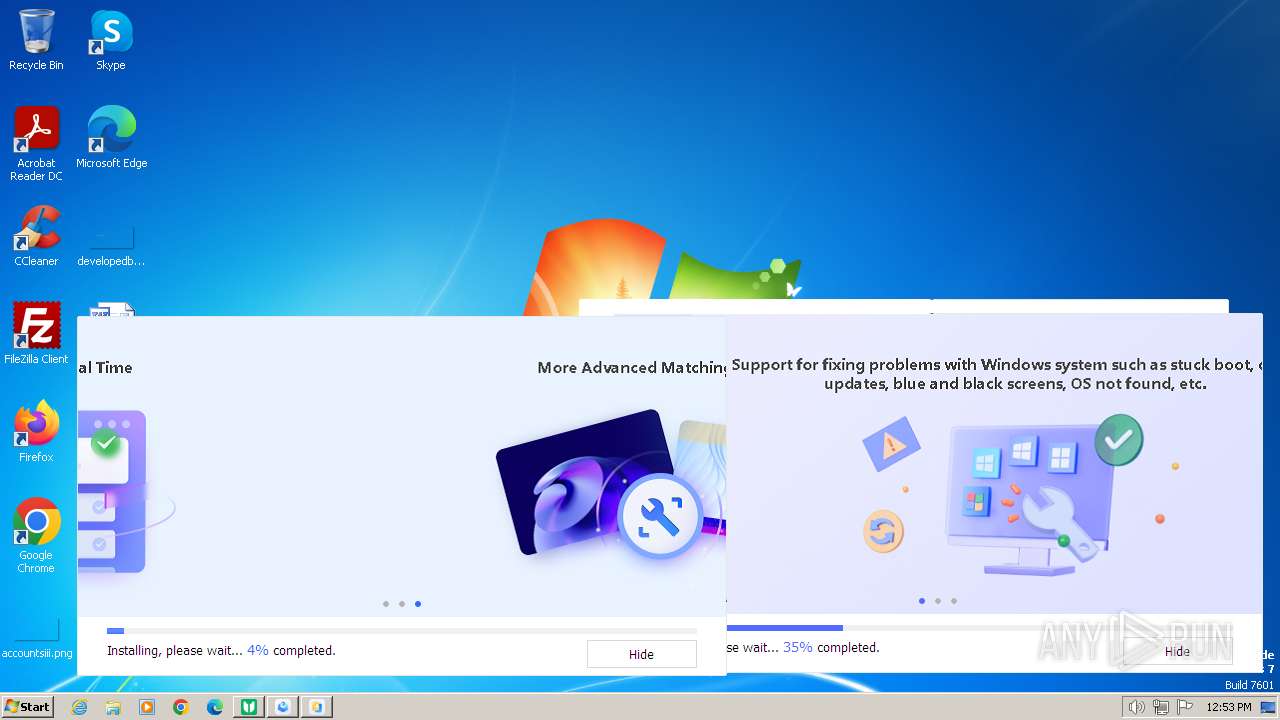This screenshot has width=1280, height=720.
Task: Open Edge from the taskbar
Action: coord(215,707)
